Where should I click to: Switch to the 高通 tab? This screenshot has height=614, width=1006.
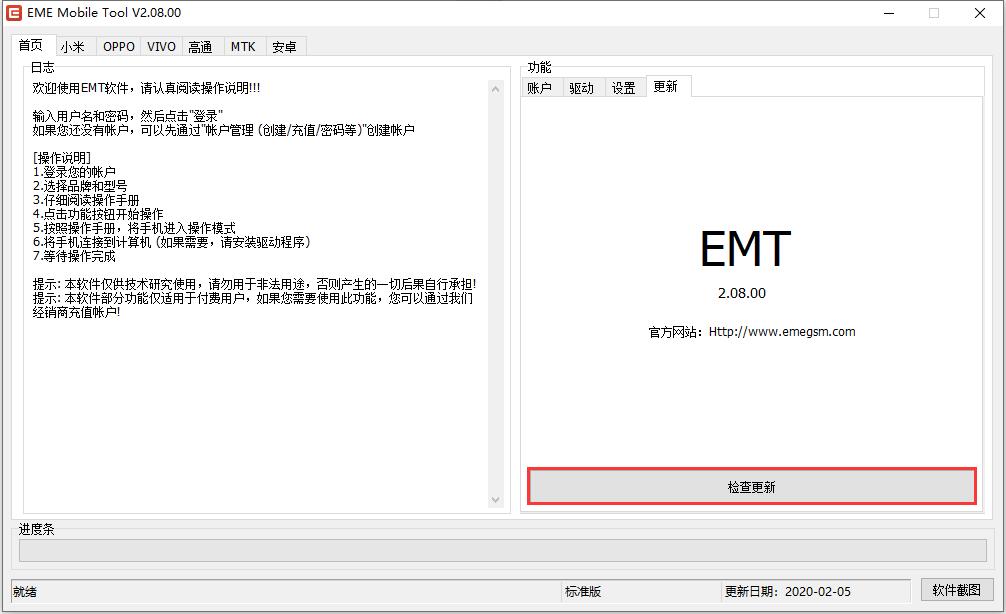point(200,46)
